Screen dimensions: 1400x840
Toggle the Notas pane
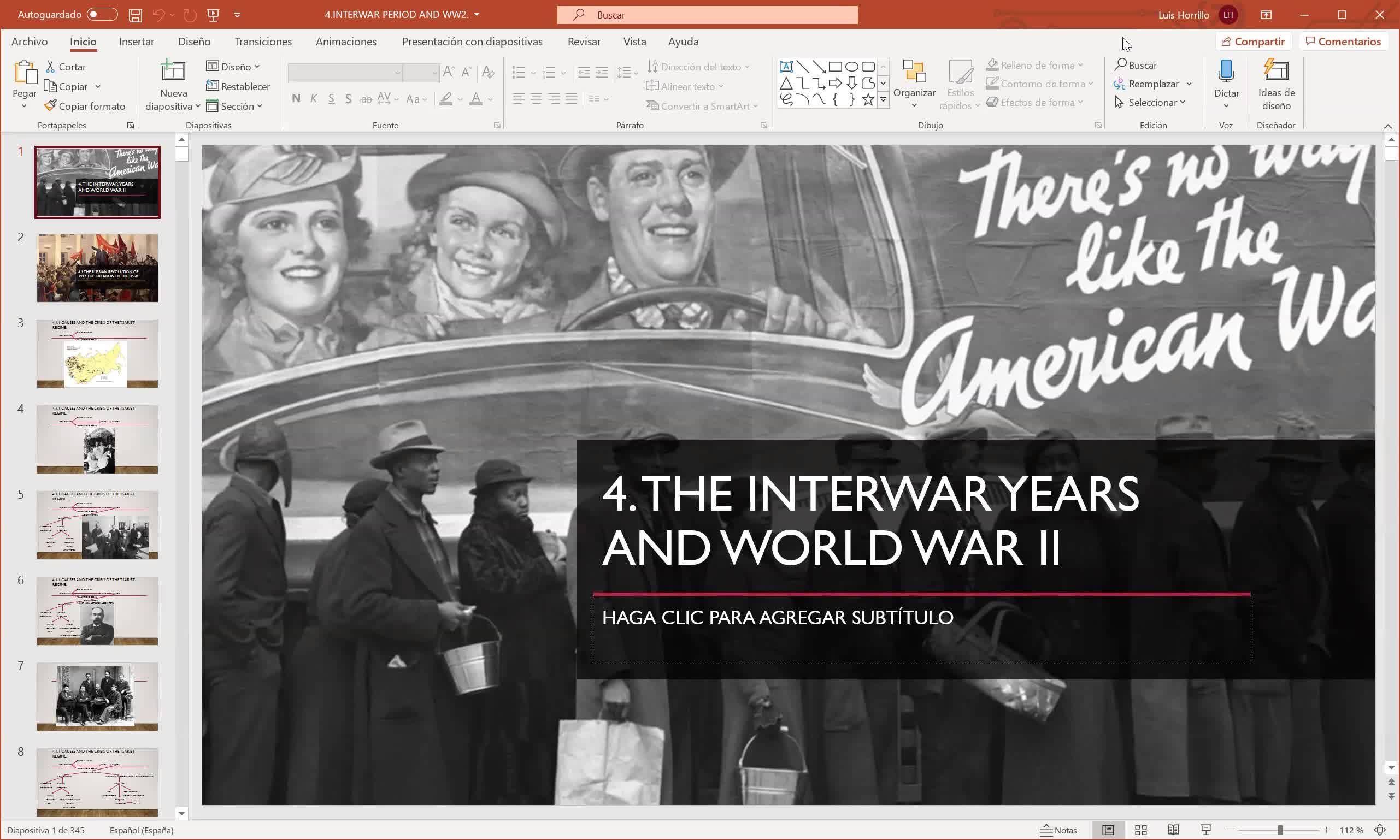(x=1058, y=830)
